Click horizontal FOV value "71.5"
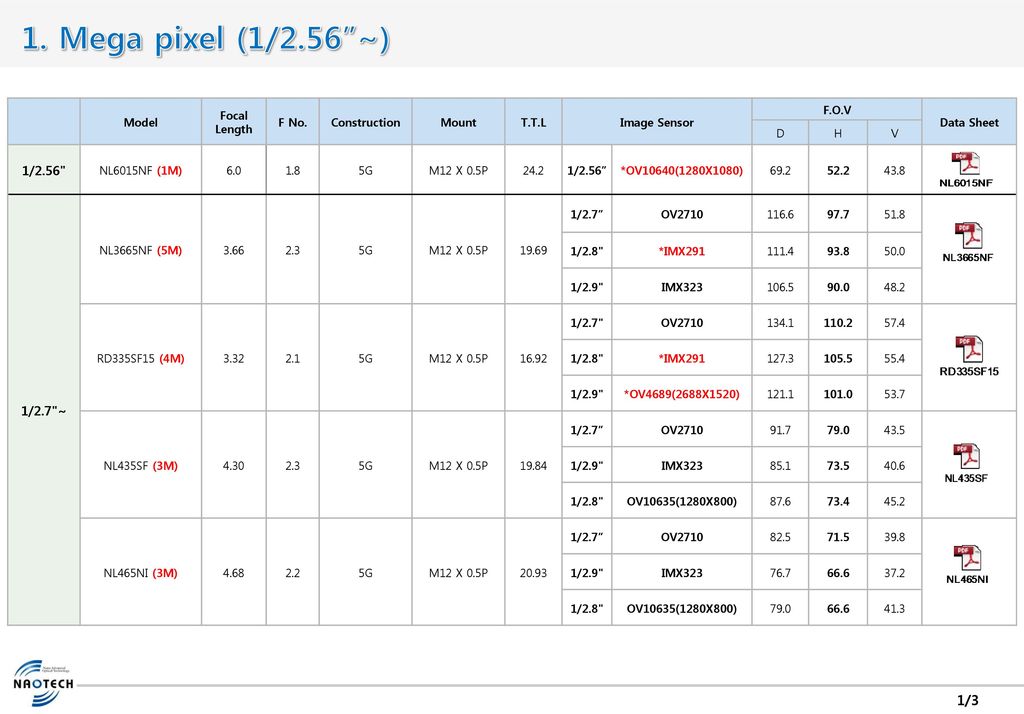The width and height of the screenshot is (1024, 714). [838, 537]
